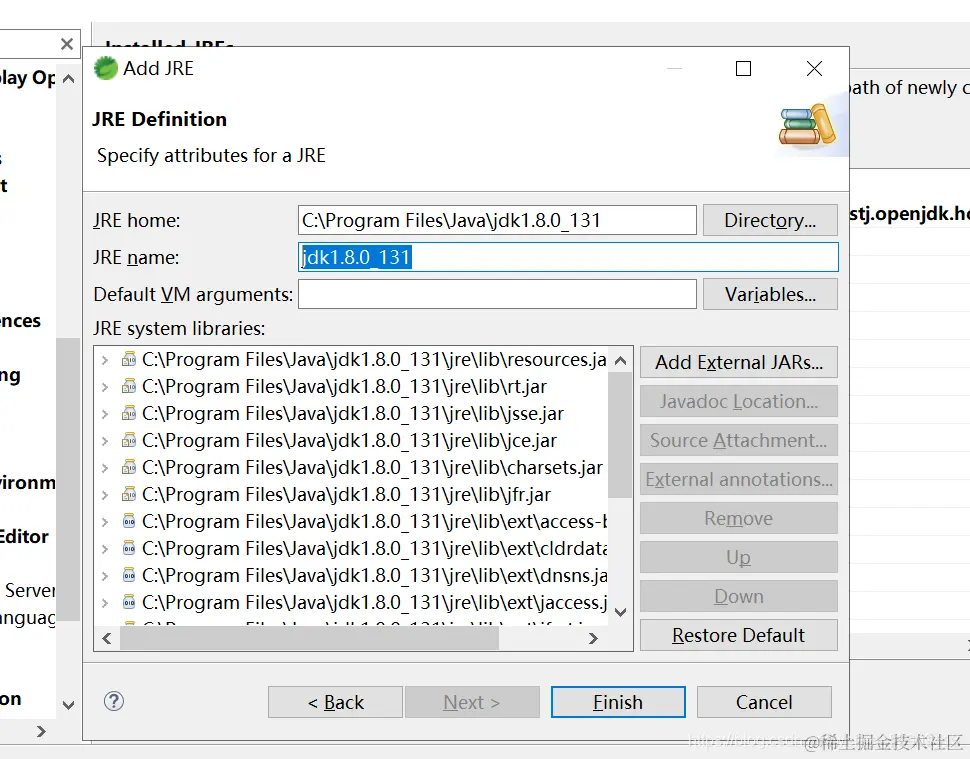Viewport: 970px width, 759px height.
Task: Cancel the Add JRE dialog
Action: tap(764, 702)
